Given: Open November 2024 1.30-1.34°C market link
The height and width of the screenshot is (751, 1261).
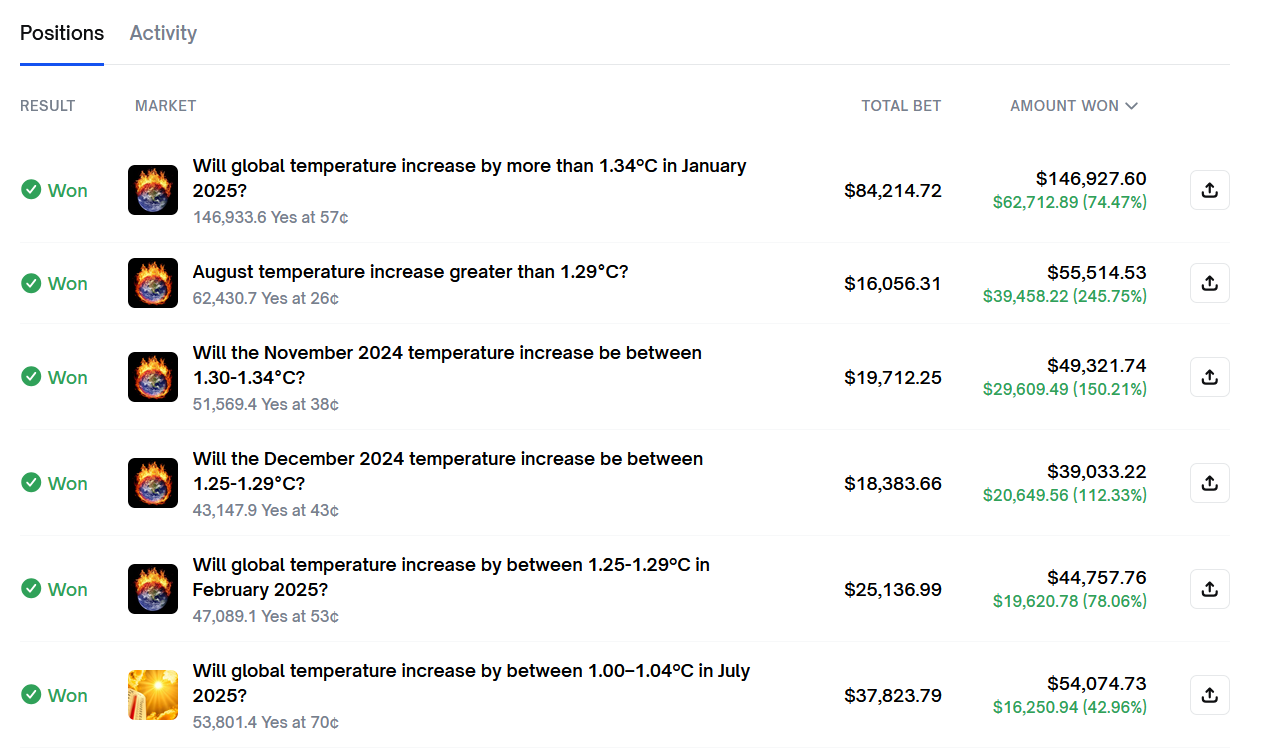Looking at the screenshot, I should (x=447, y=365).
